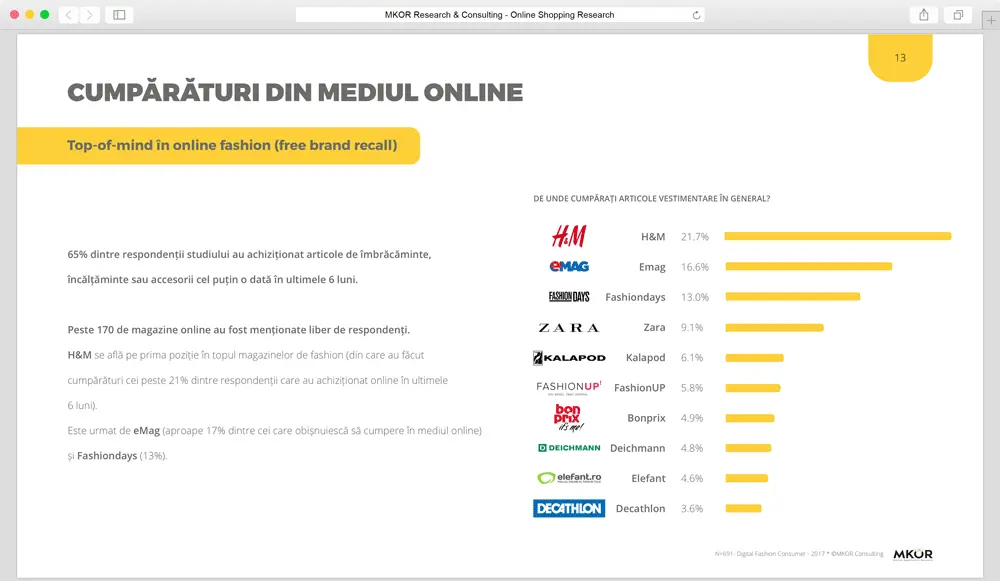Click the page number 13 badge
The height and width of the screenshot is (581, 1000).
click(900, 57)
